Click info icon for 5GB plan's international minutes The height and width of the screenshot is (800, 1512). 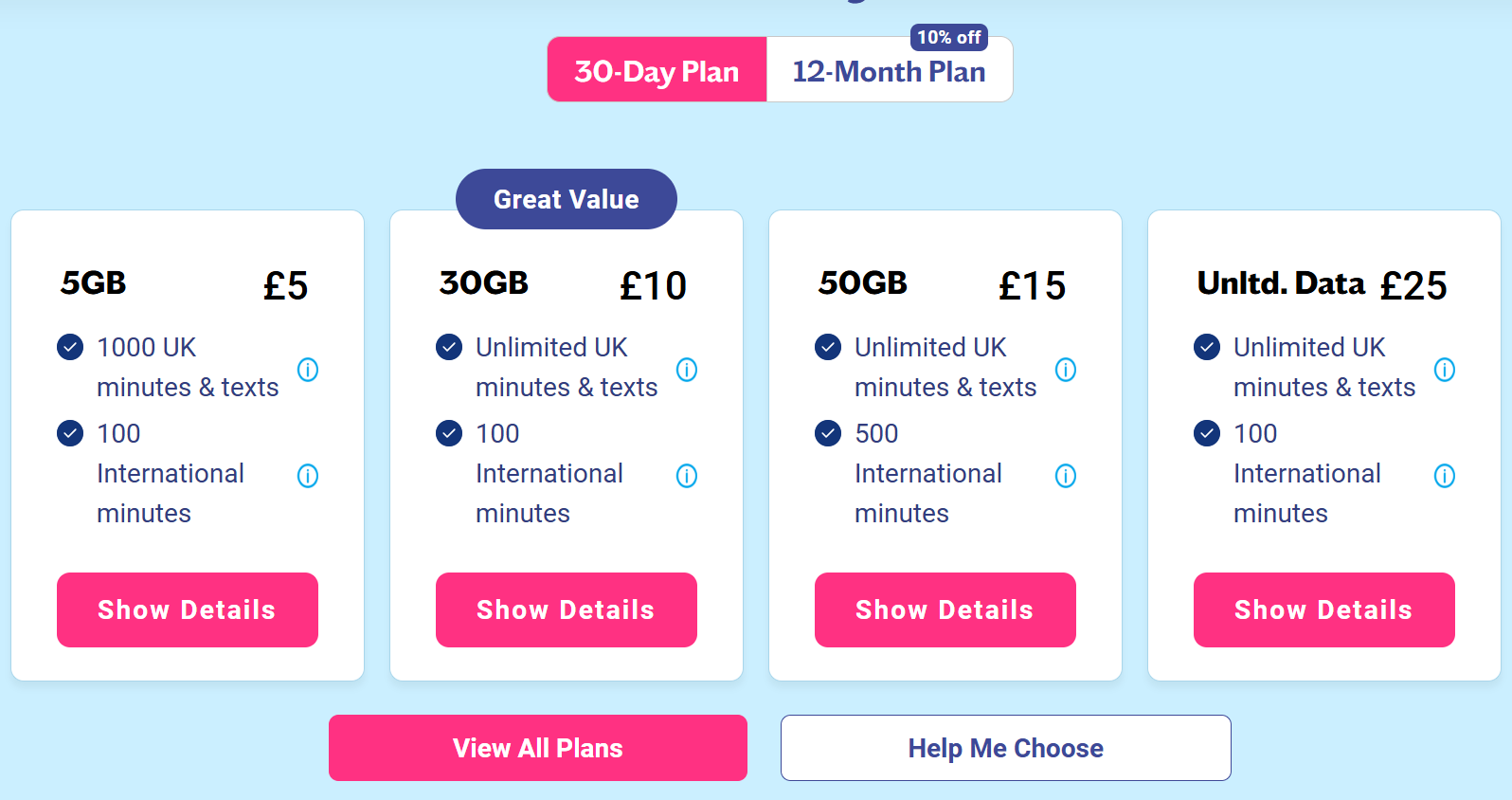tap(308, 475)
